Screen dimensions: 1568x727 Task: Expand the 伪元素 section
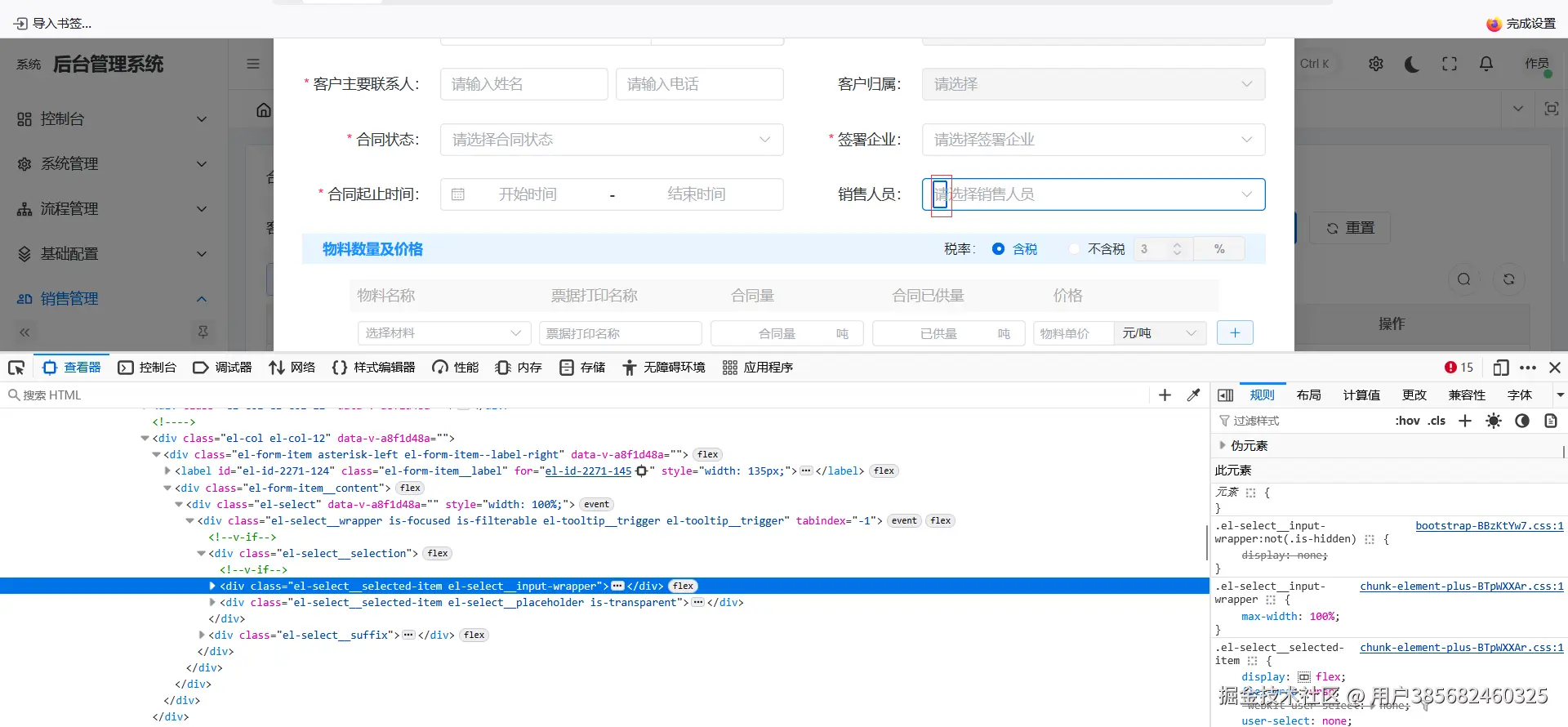tap(1223, 445)
